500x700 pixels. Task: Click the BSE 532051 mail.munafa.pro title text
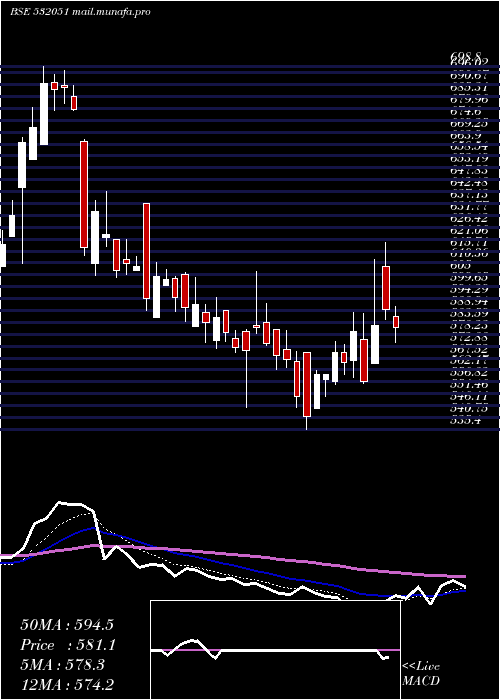(80, 12)
